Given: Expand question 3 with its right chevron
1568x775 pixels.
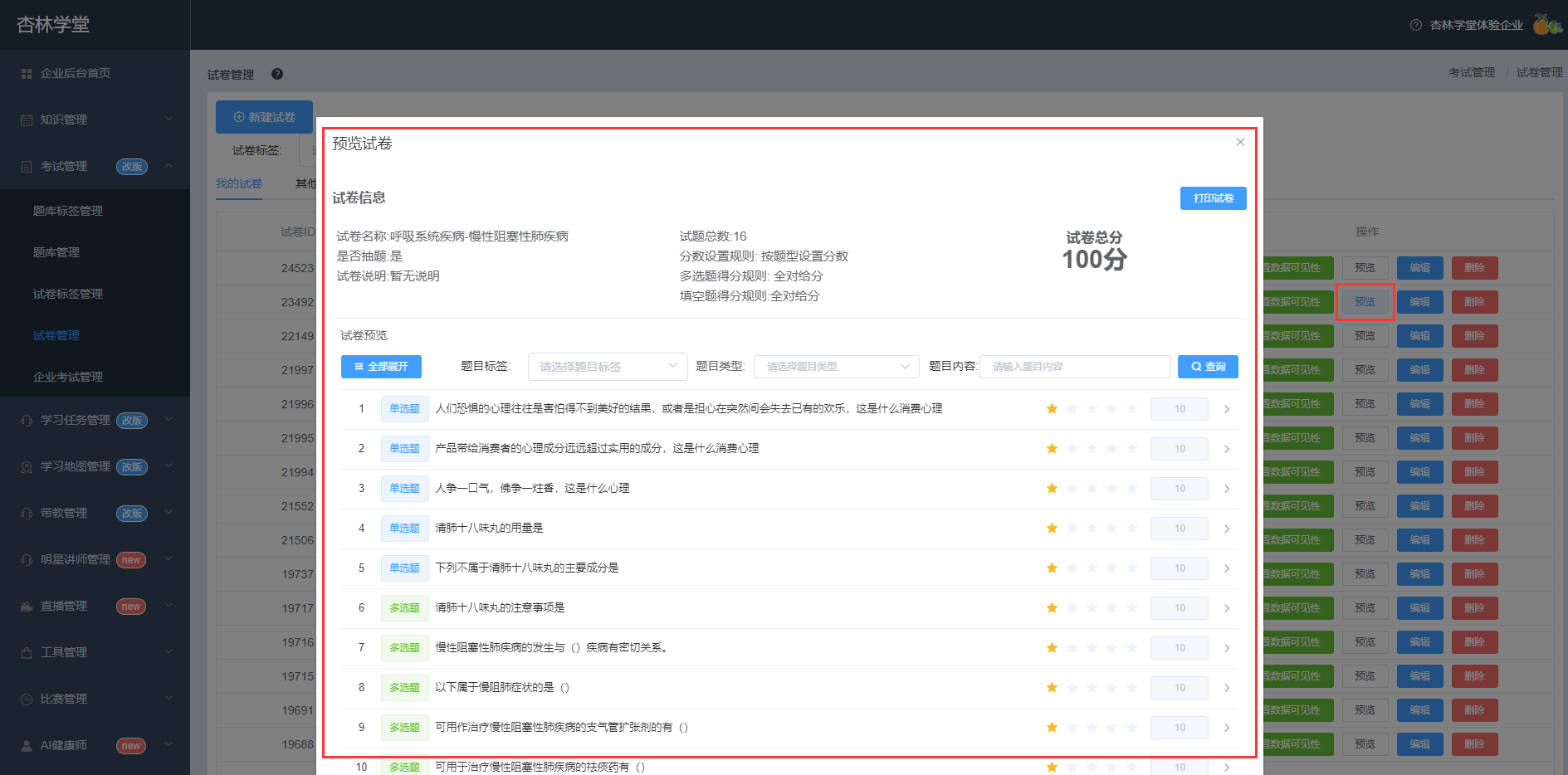Looking at the screenshot, I should coord(1227,489).
